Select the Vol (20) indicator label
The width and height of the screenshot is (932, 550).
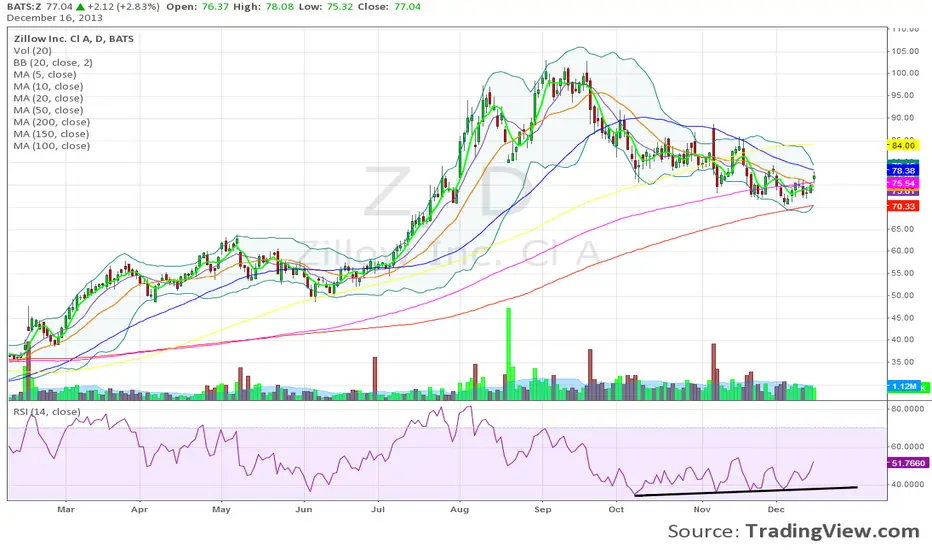pyautogui.click(x=33, y=51)
